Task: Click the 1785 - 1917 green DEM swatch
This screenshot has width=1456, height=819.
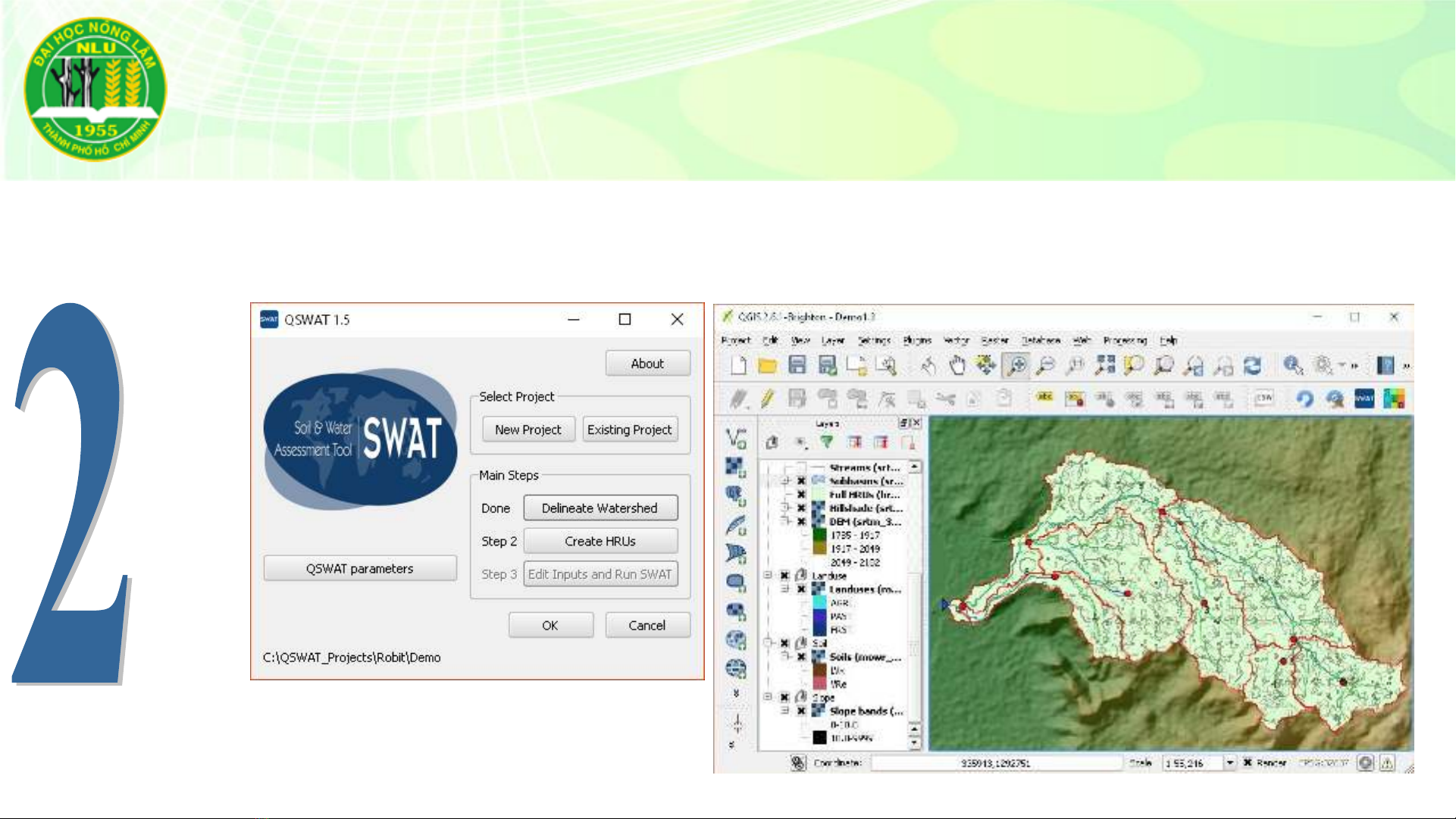Action: coord(819,535)
